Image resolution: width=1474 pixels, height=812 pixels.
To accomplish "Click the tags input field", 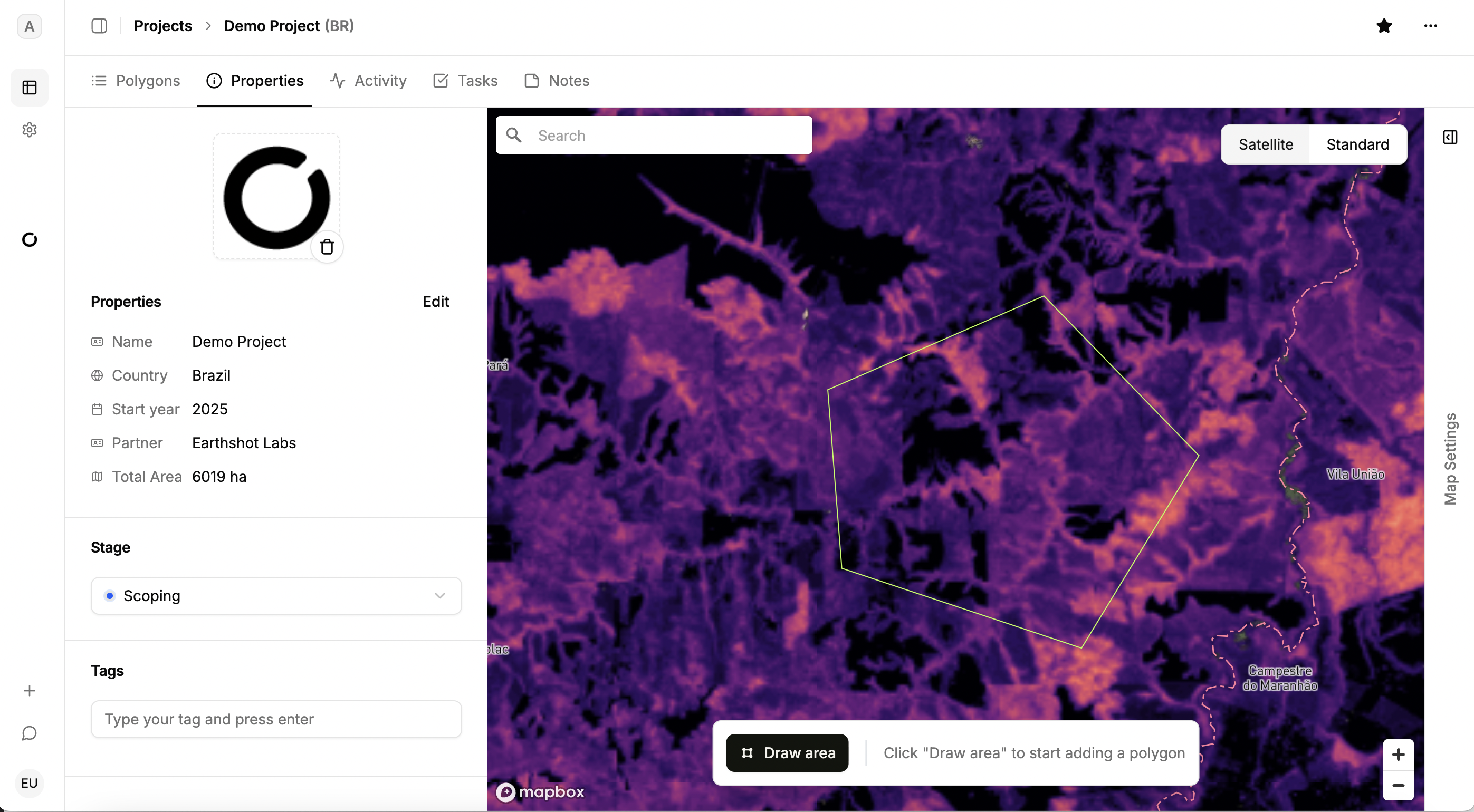I will click(x=276, y=719).
